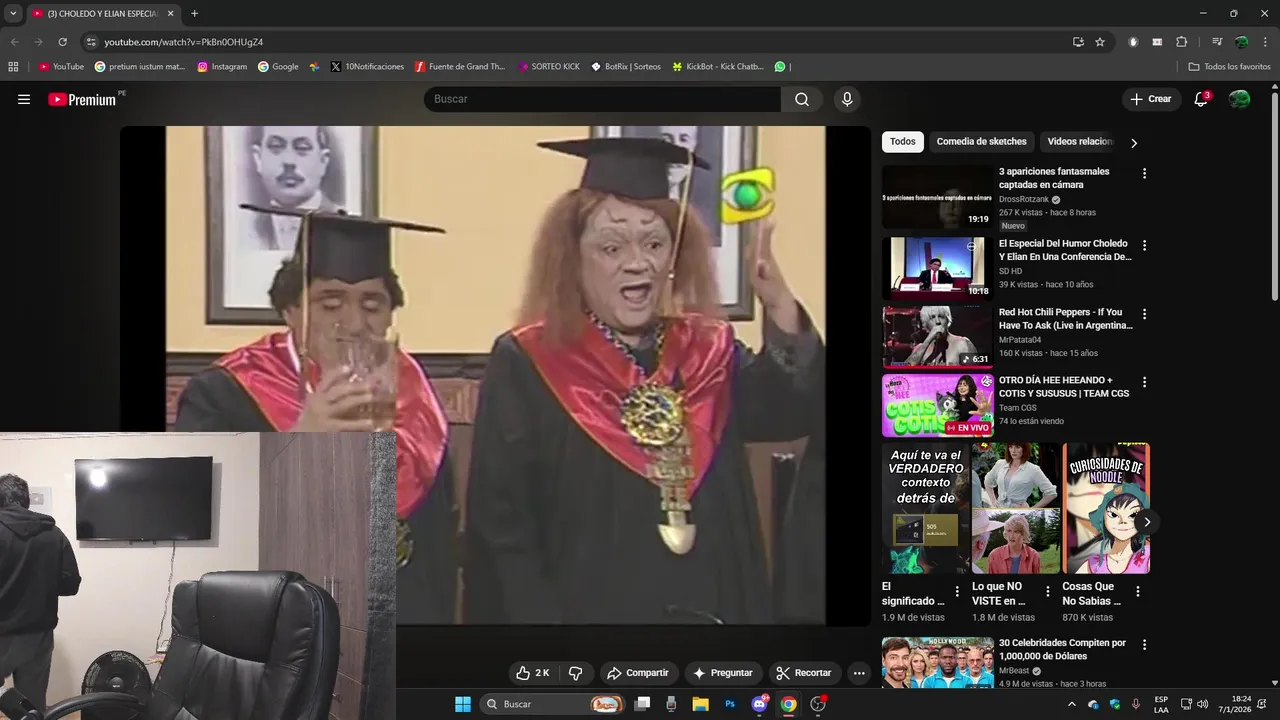Viewport: 1280px width, 720px height.
Task: Open the YouTube notifications bell
Action: [1201, 99]
